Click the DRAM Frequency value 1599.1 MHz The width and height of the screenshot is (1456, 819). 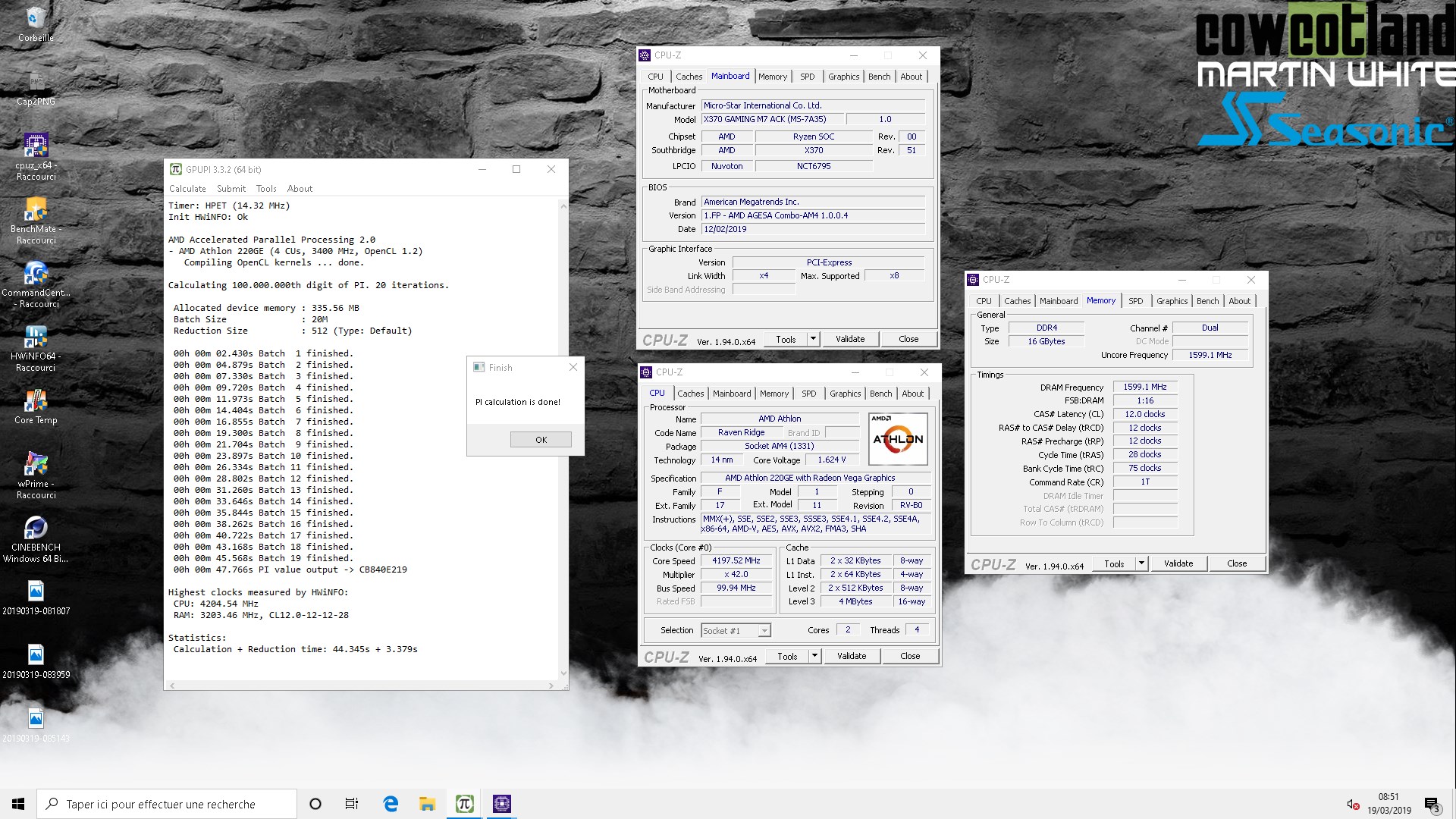click(x=1145, y=387)
